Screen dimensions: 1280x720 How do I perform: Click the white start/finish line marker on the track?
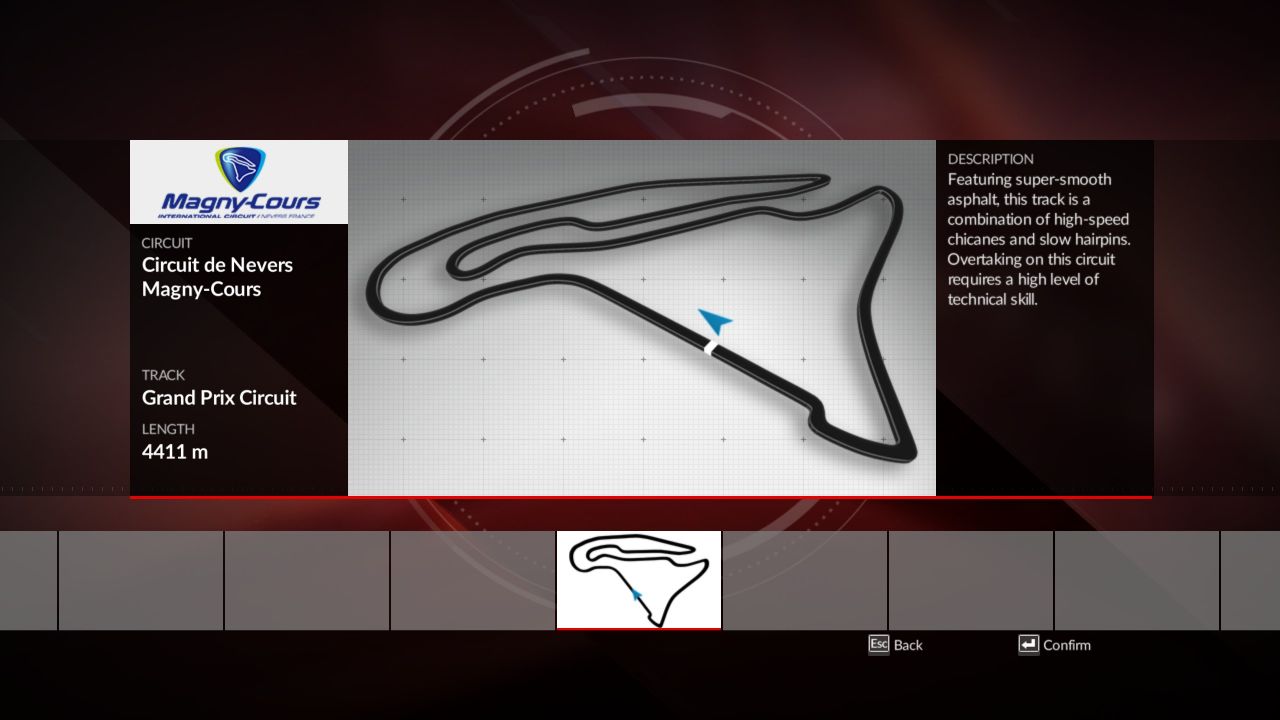[x=710, y=347]
